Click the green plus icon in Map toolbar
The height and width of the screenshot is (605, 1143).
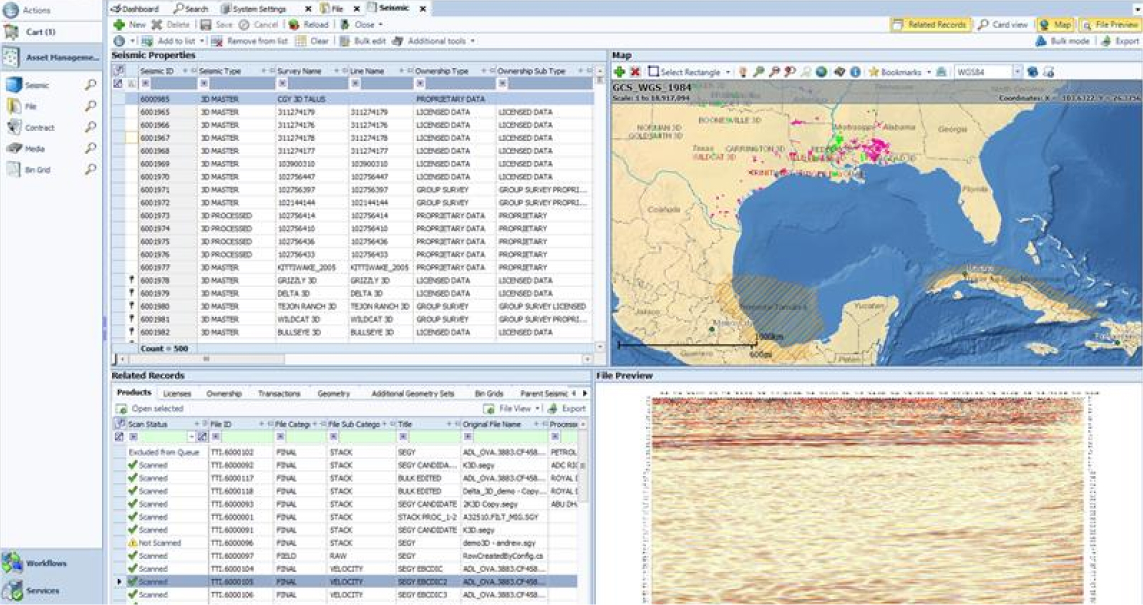tap(620, 72)
